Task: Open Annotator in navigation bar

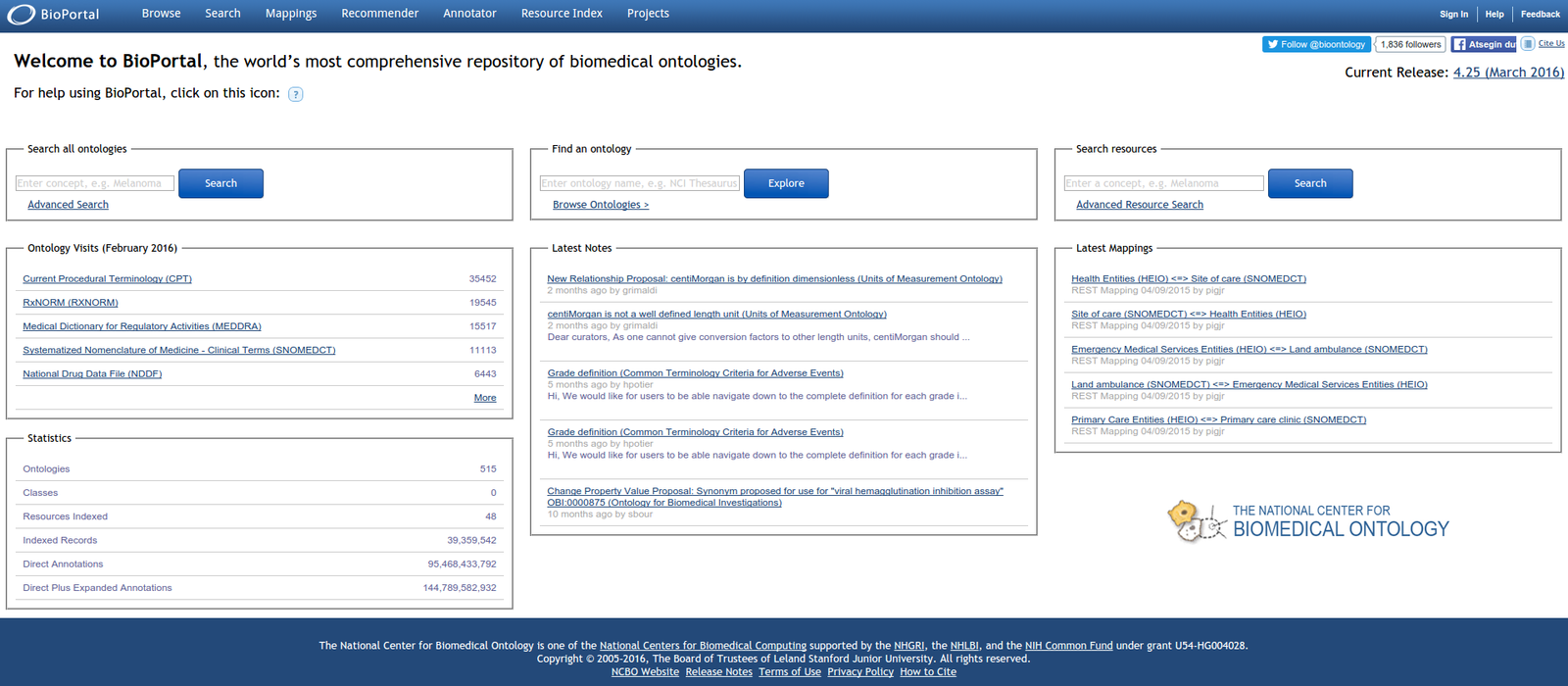Action: 469,14
